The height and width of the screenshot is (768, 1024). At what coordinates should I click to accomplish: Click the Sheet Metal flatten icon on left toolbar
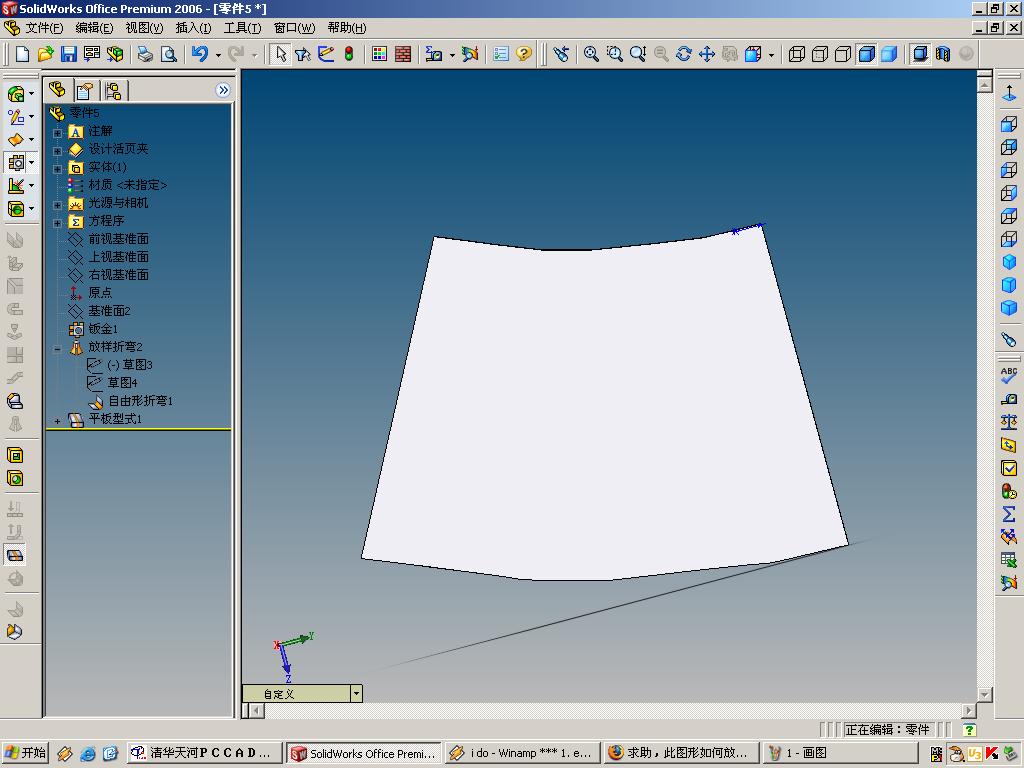tap(15, 555)
